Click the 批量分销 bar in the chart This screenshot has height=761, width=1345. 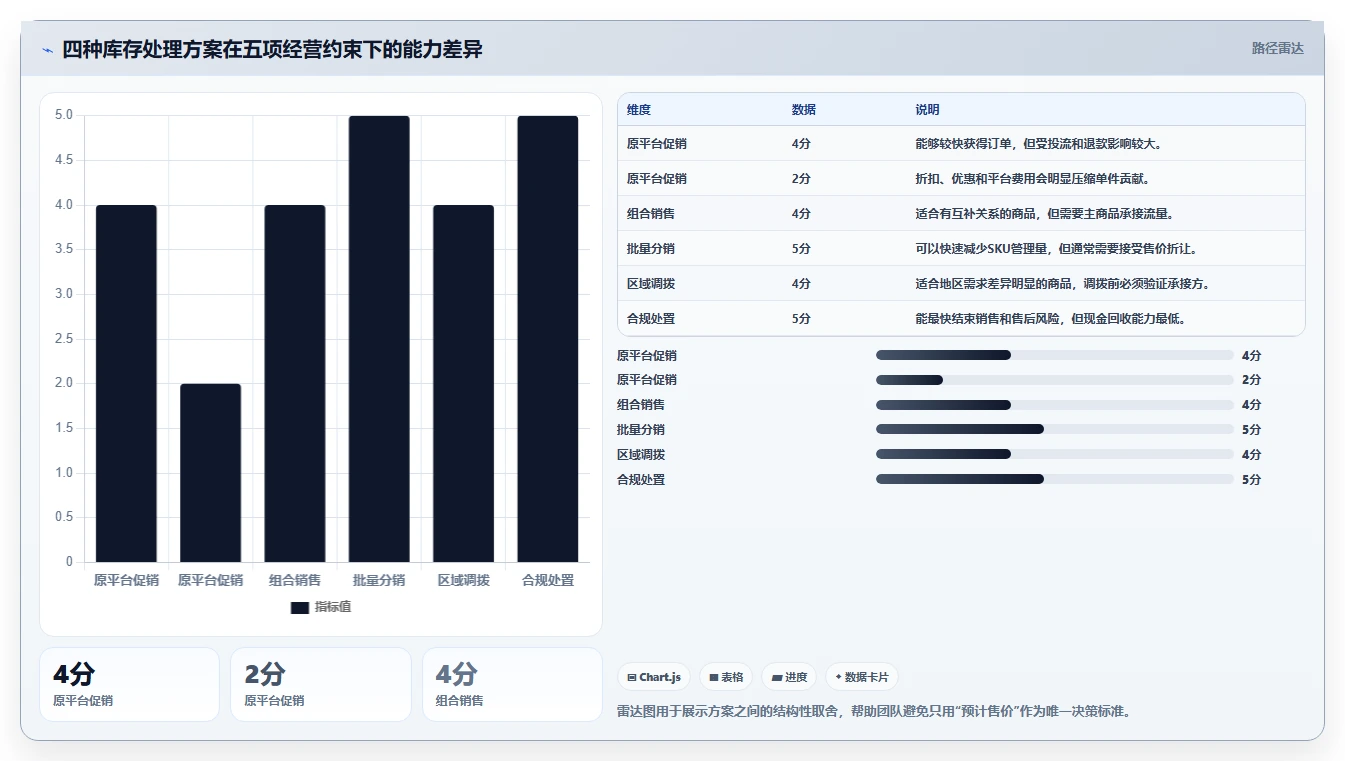click(x=379, y=339)
